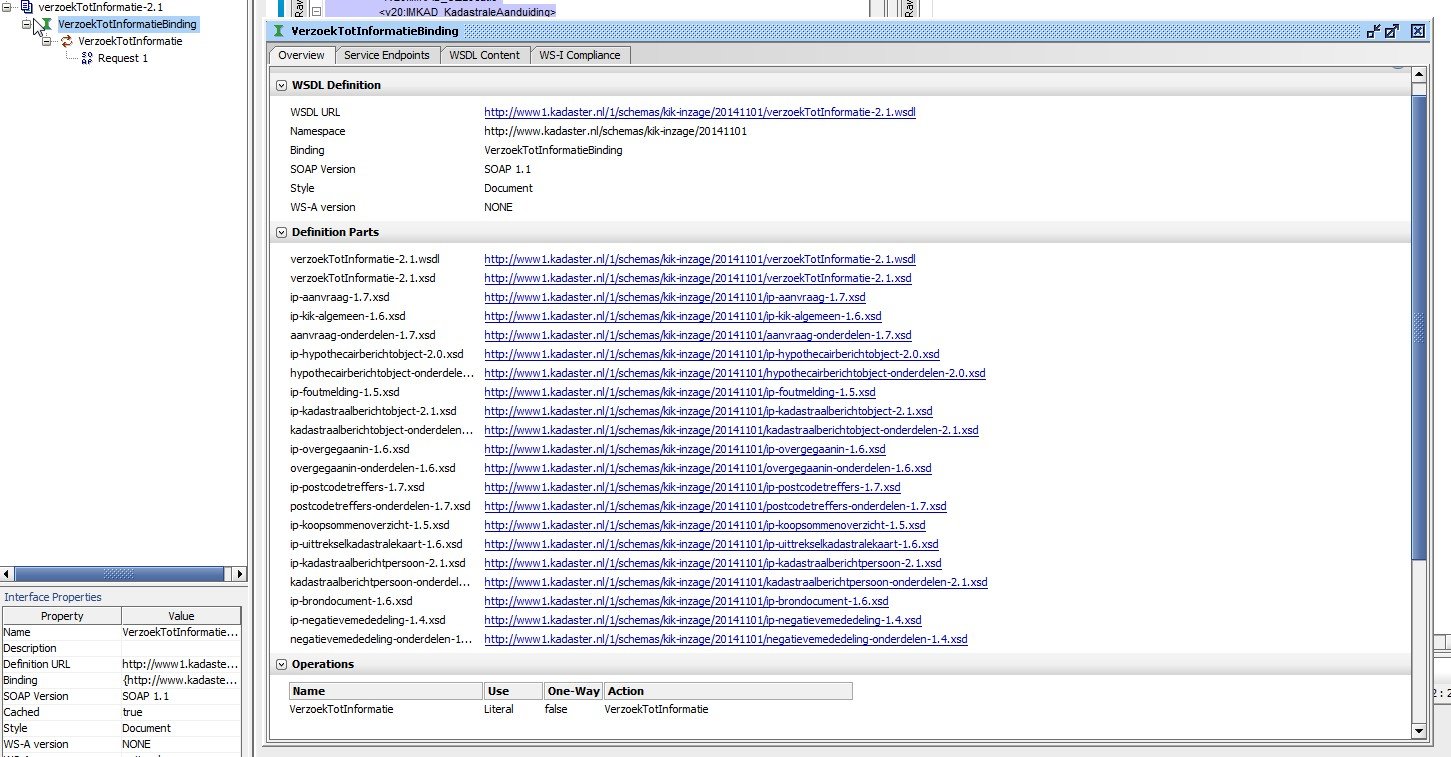
Task: Open the kadastraalberichtobject-onderdelen-2.1.xsd link
Action: (731, 430)
